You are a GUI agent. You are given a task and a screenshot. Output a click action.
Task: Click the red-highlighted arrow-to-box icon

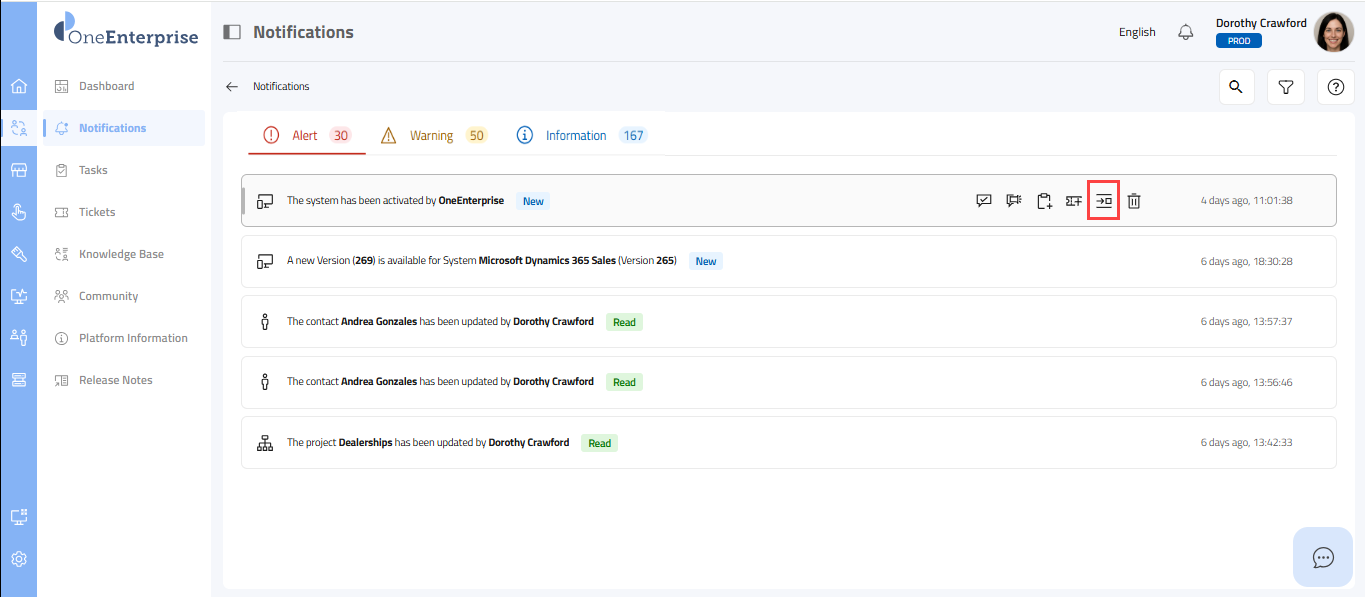coord(1103,201)
